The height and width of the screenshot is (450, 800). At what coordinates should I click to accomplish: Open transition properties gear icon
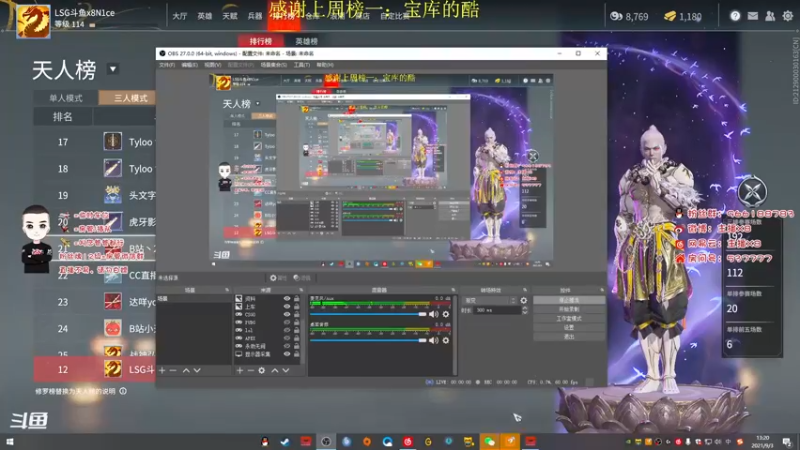pos(523,301)
